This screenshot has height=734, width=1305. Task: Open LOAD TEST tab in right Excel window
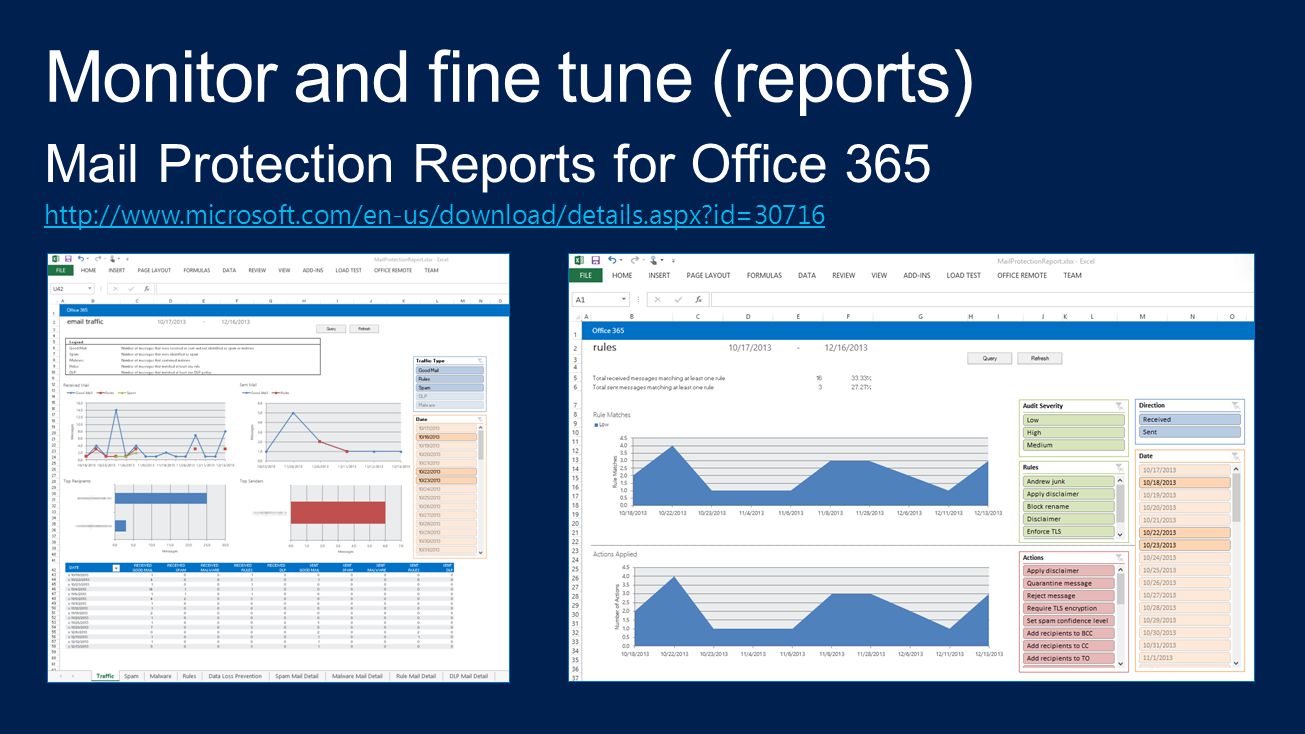point(963,275)
